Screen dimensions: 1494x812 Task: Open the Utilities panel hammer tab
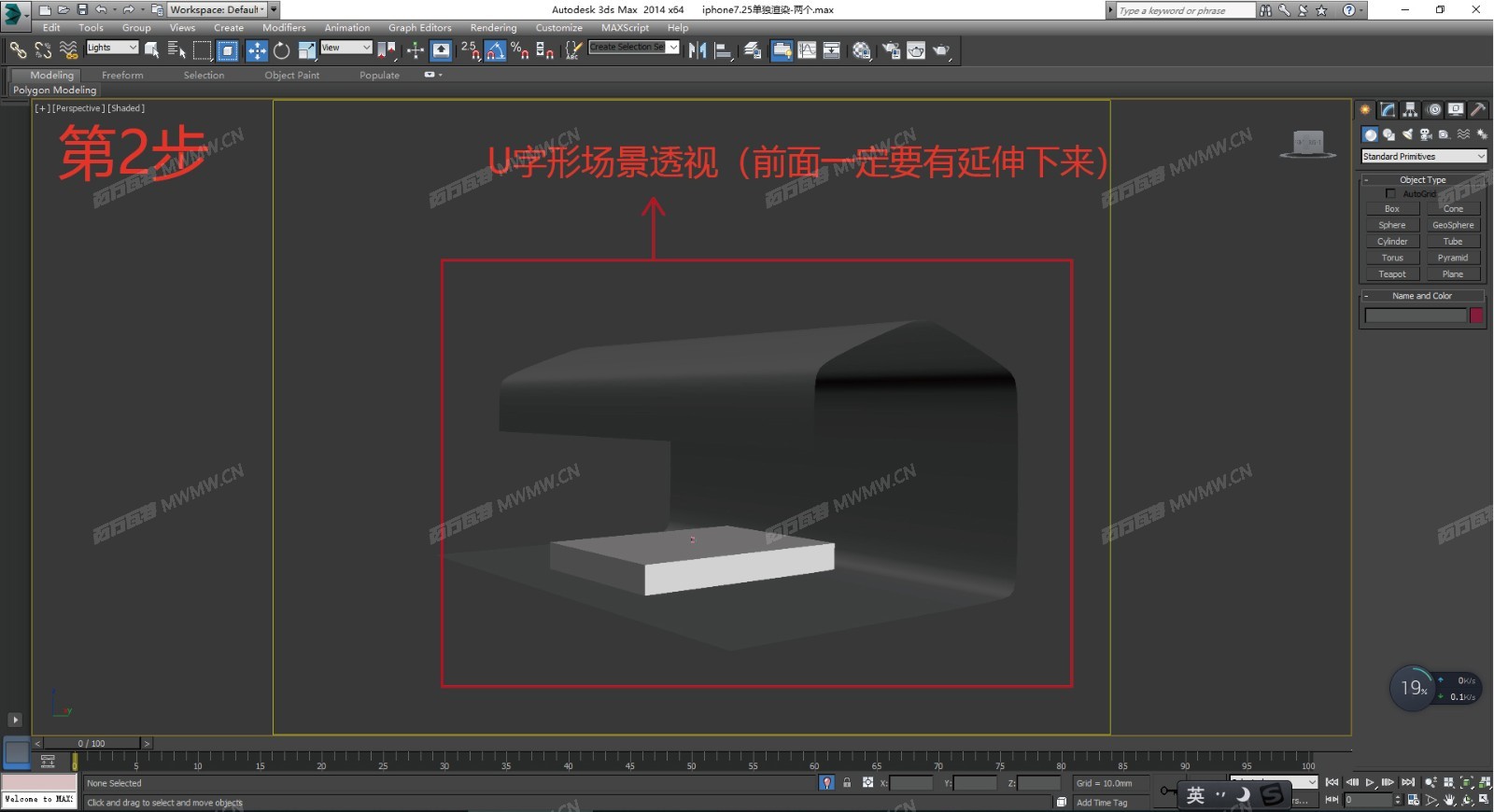point(1478,110)
